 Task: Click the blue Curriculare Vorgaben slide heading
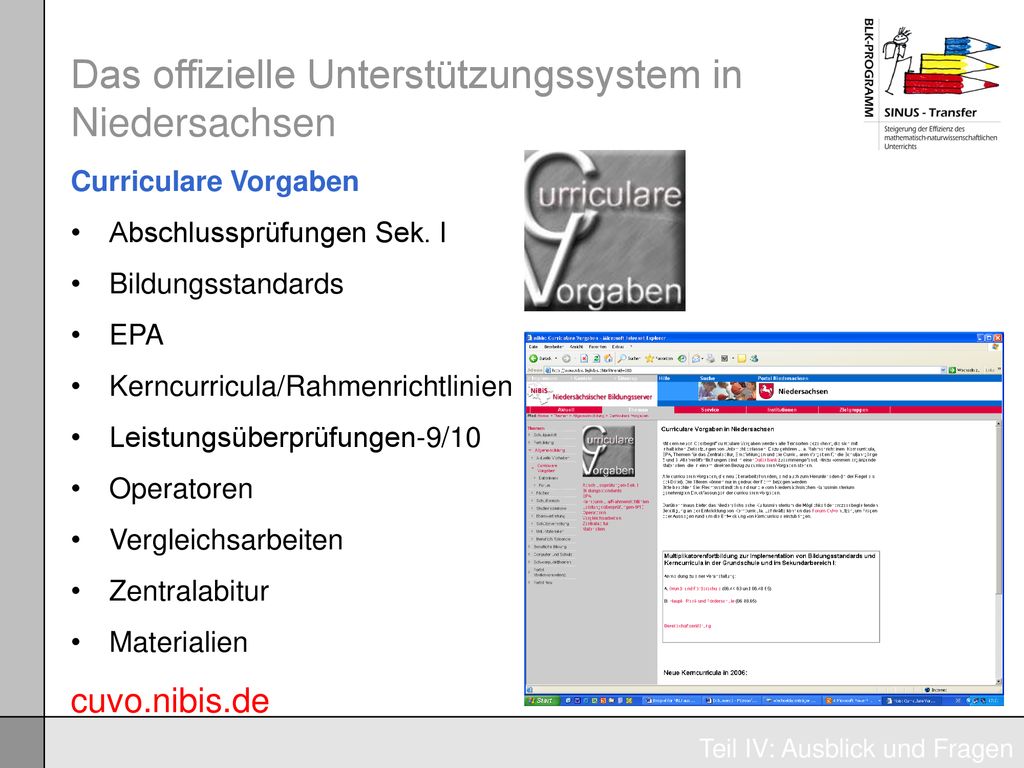(215, 182)
